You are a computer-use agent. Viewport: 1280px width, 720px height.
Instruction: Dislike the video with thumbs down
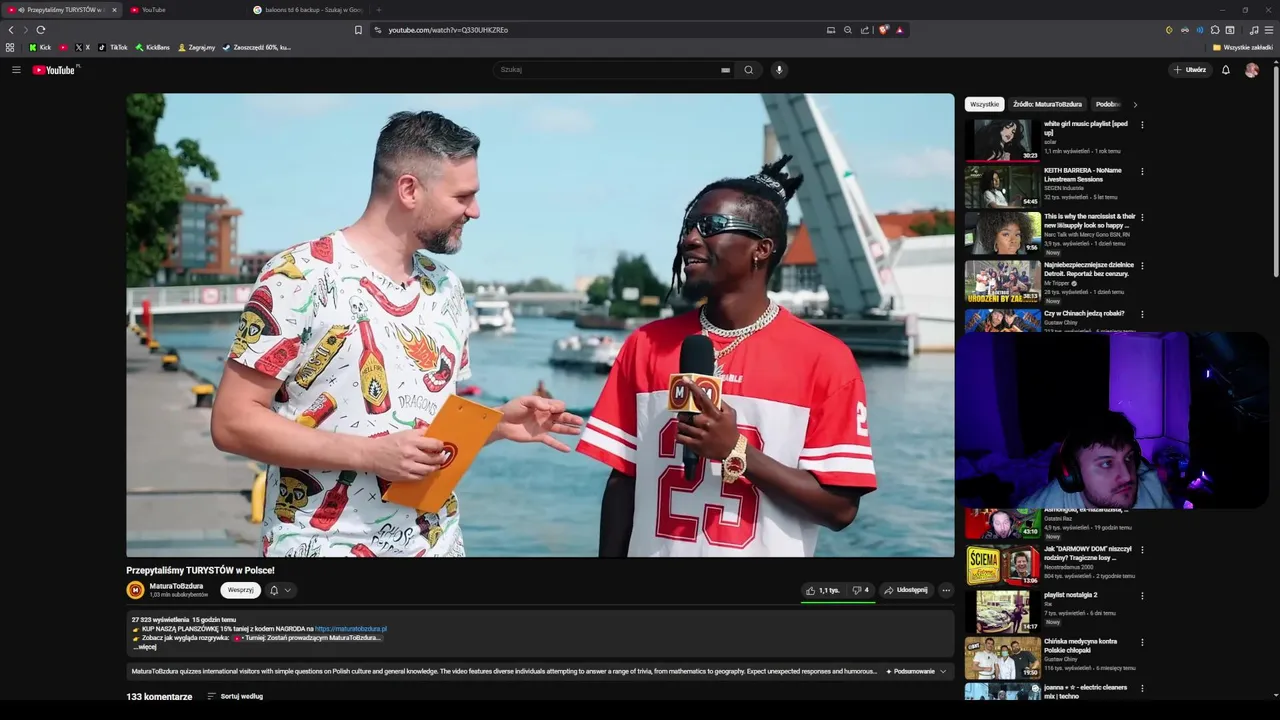tap(861, 590)
